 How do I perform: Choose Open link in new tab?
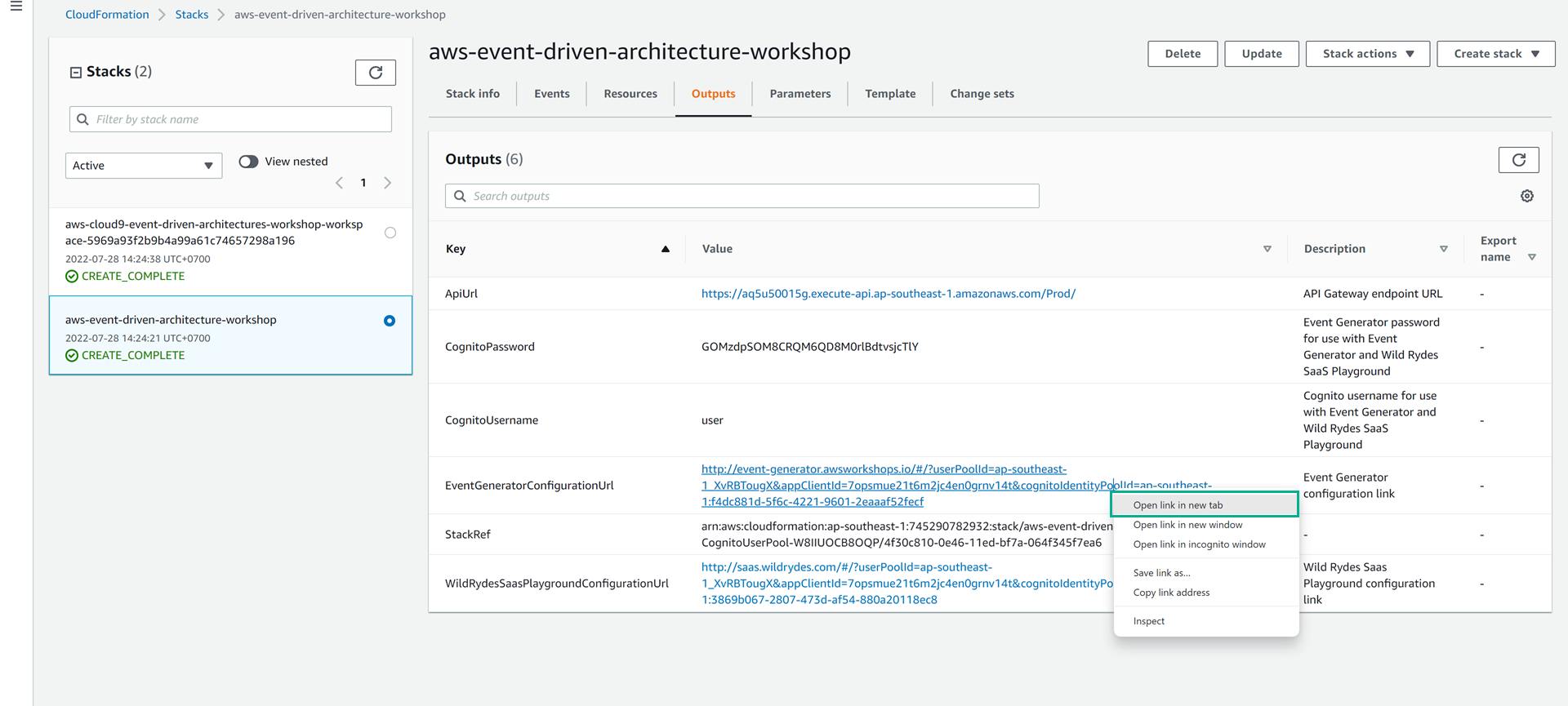tap(1205, 505)
